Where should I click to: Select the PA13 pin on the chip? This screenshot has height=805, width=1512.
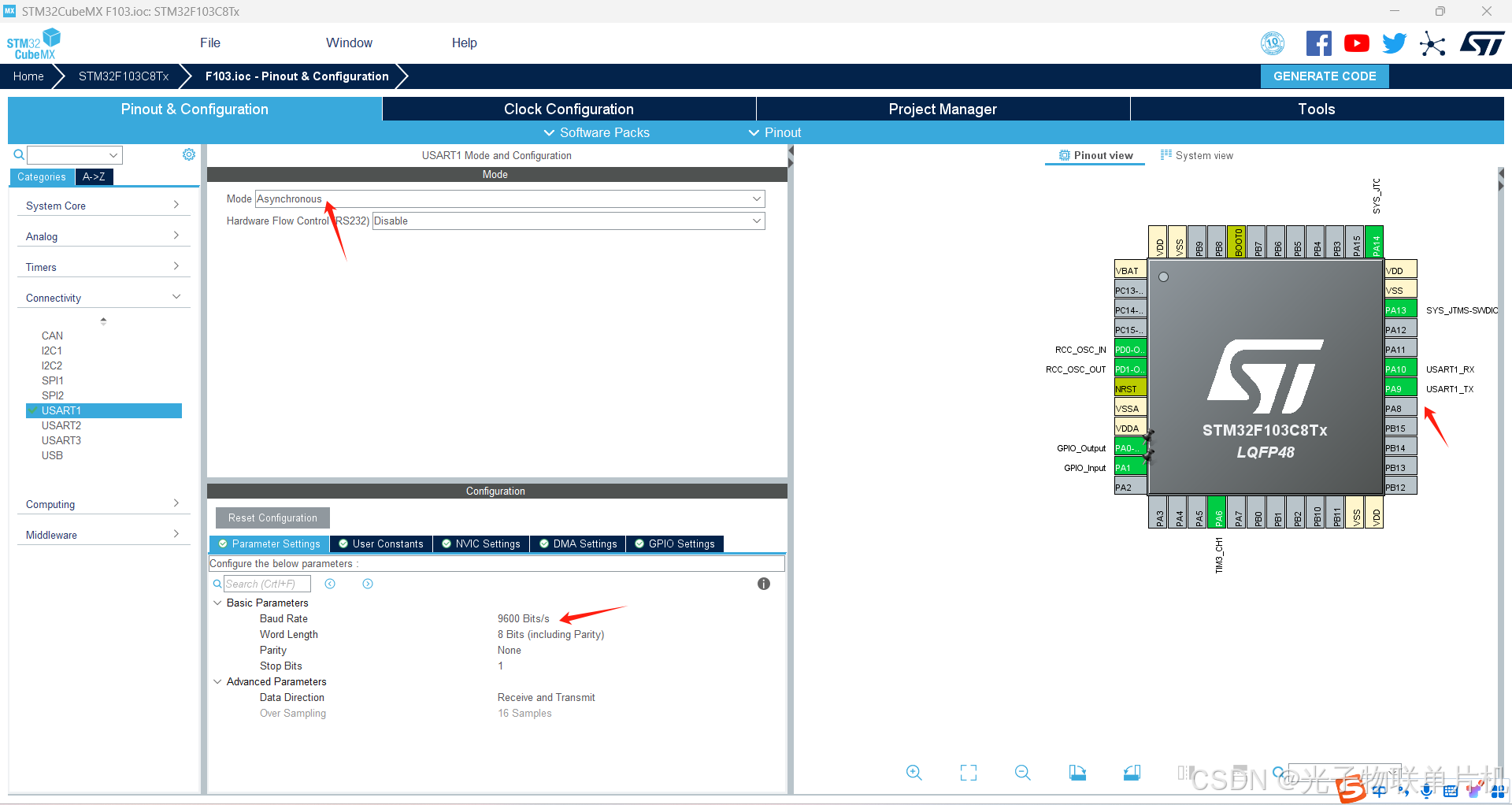coord(1401,310)
